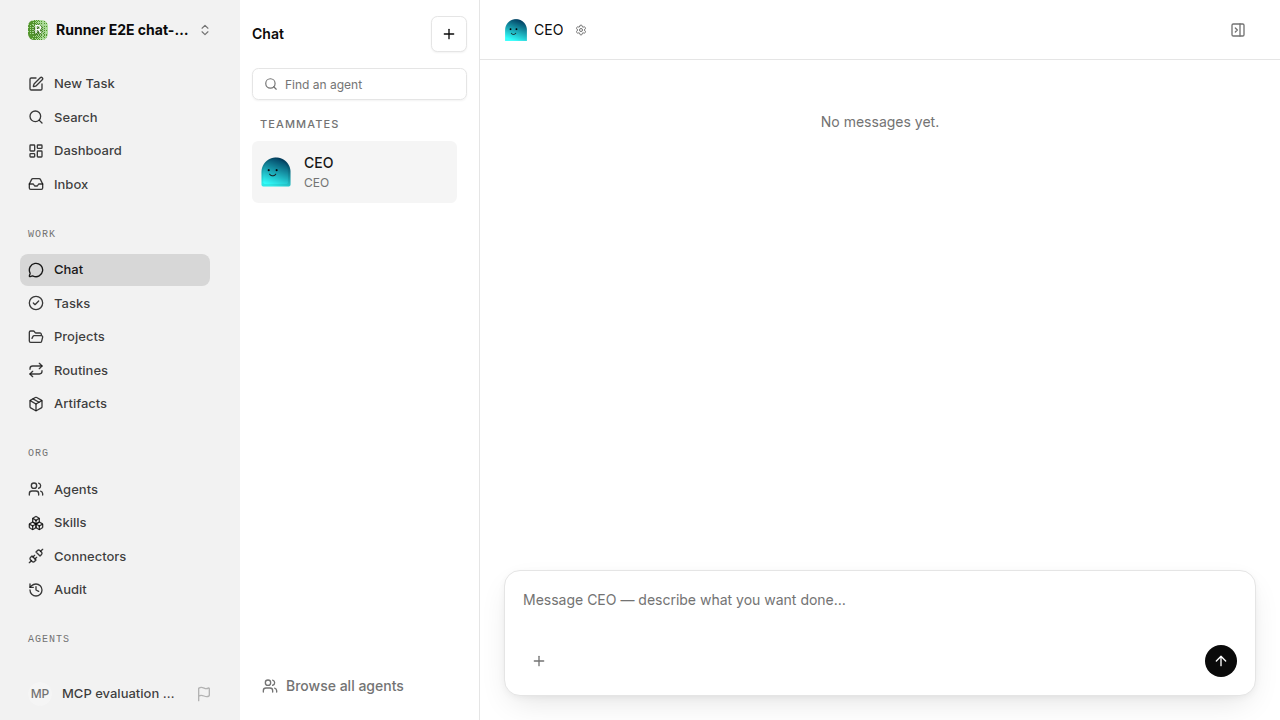
Task: View the Audit log
Action: pos(115,589)
